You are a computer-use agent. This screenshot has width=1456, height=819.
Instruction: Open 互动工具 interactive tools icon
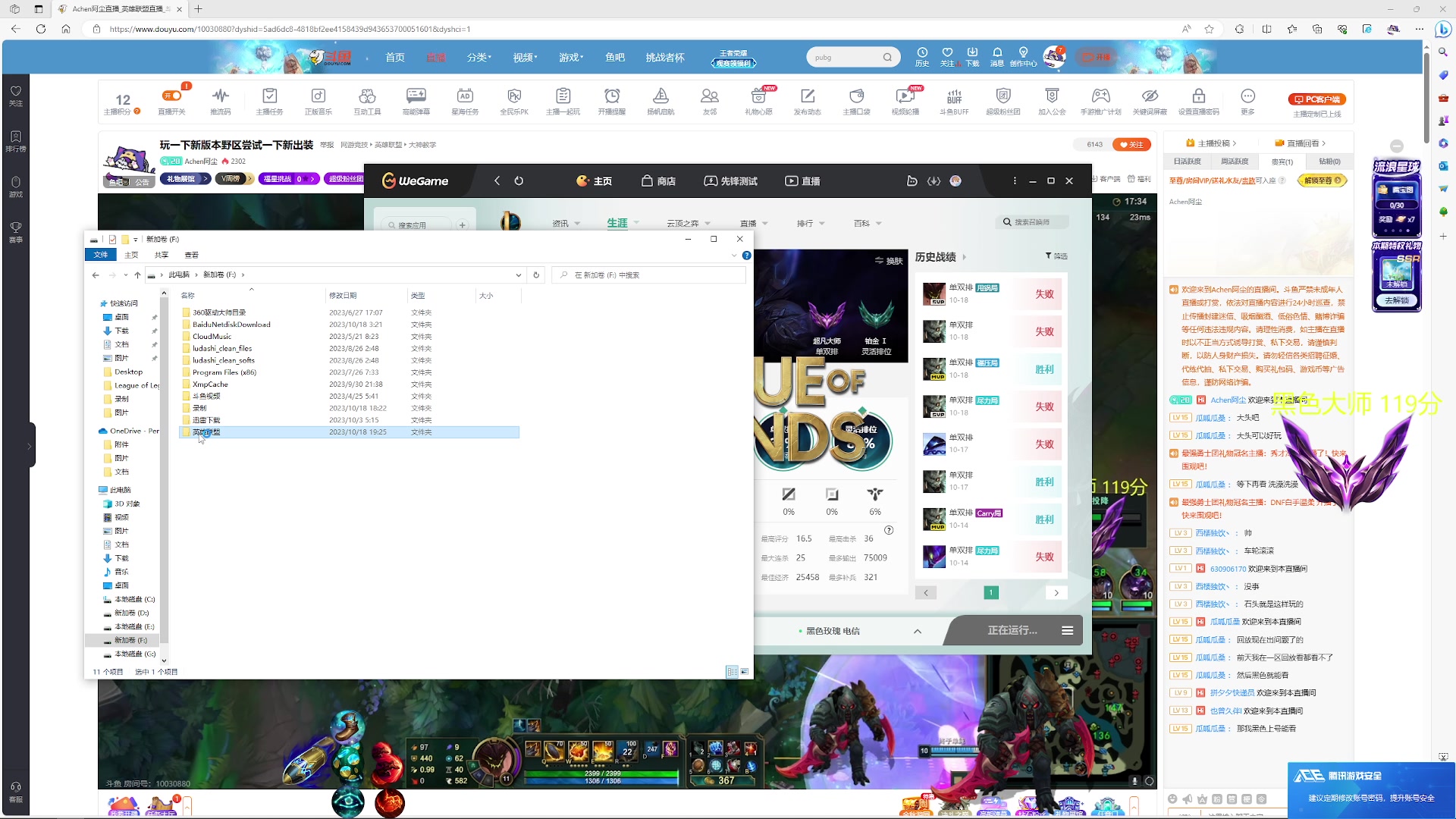[x=367, y=96]
